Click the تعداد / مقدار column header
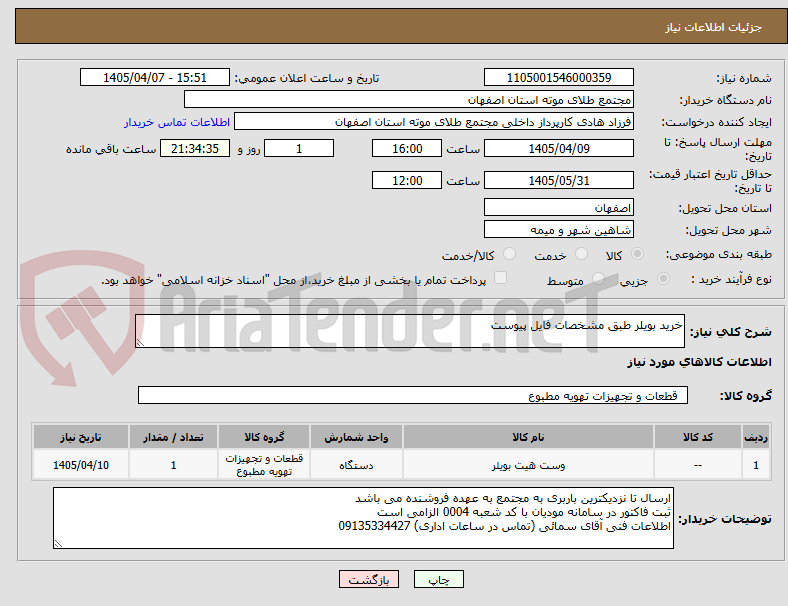The width and height of the screenshot is (788, 606). pyautogui.click(x=173, y=437)
